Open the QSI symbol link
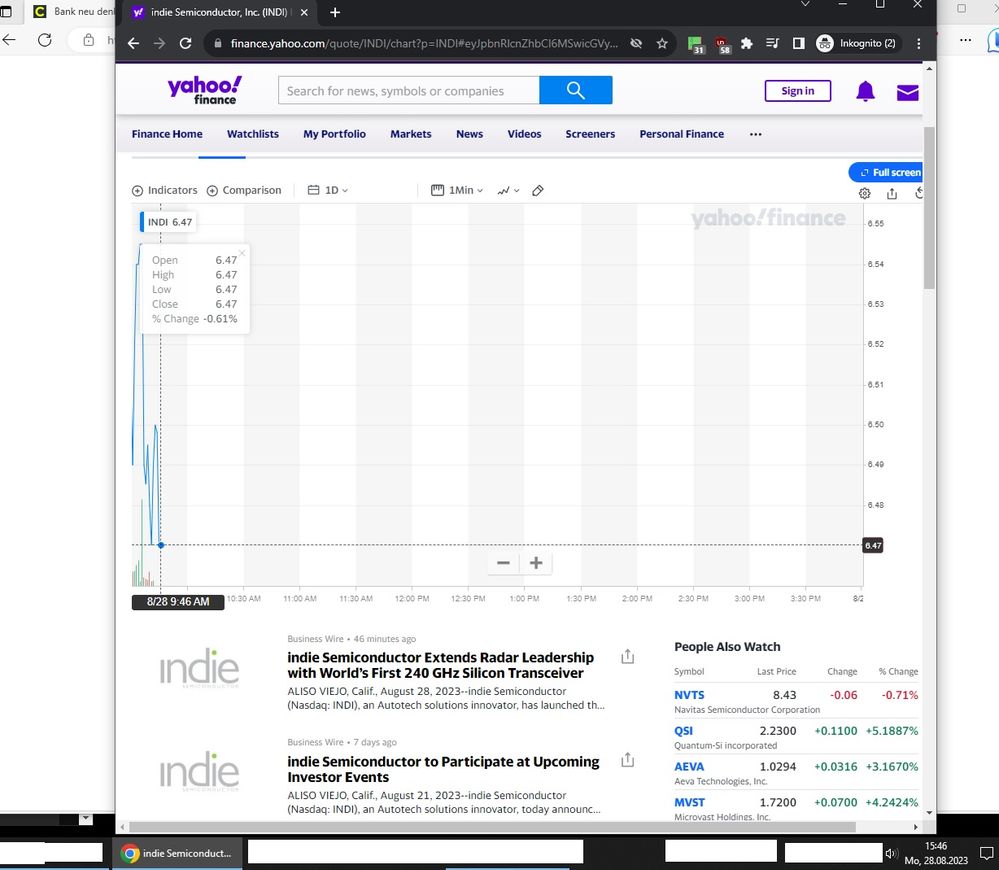The height and width of the screenshot is (870, 999). (684, 731)
